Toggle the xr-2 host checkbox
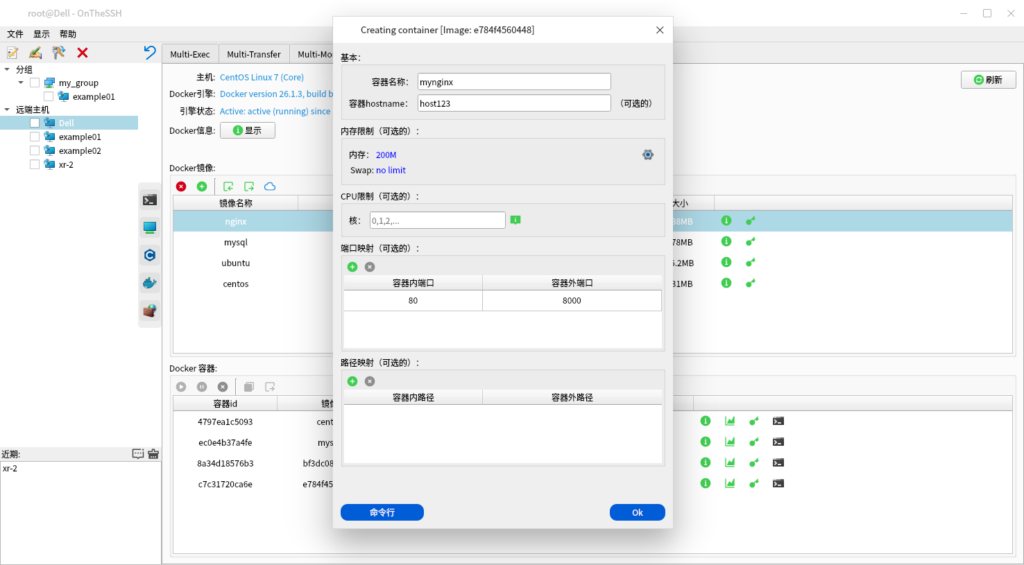 (x=35, y=165)
